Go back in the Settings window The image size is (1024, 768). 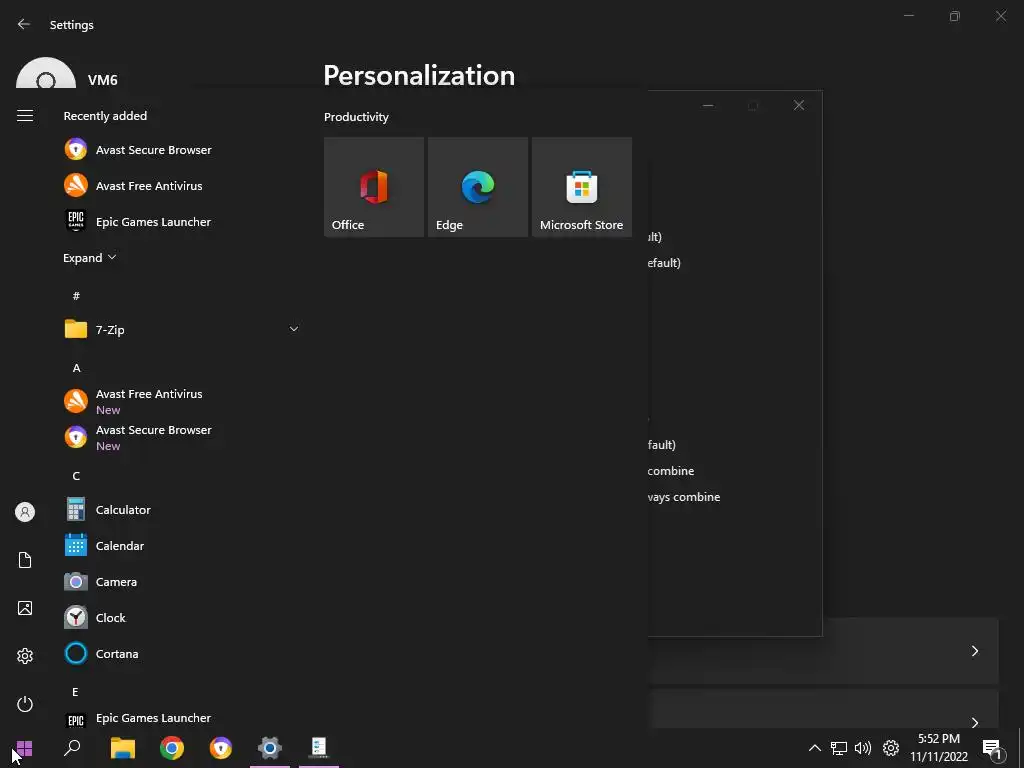coord(24,24)
